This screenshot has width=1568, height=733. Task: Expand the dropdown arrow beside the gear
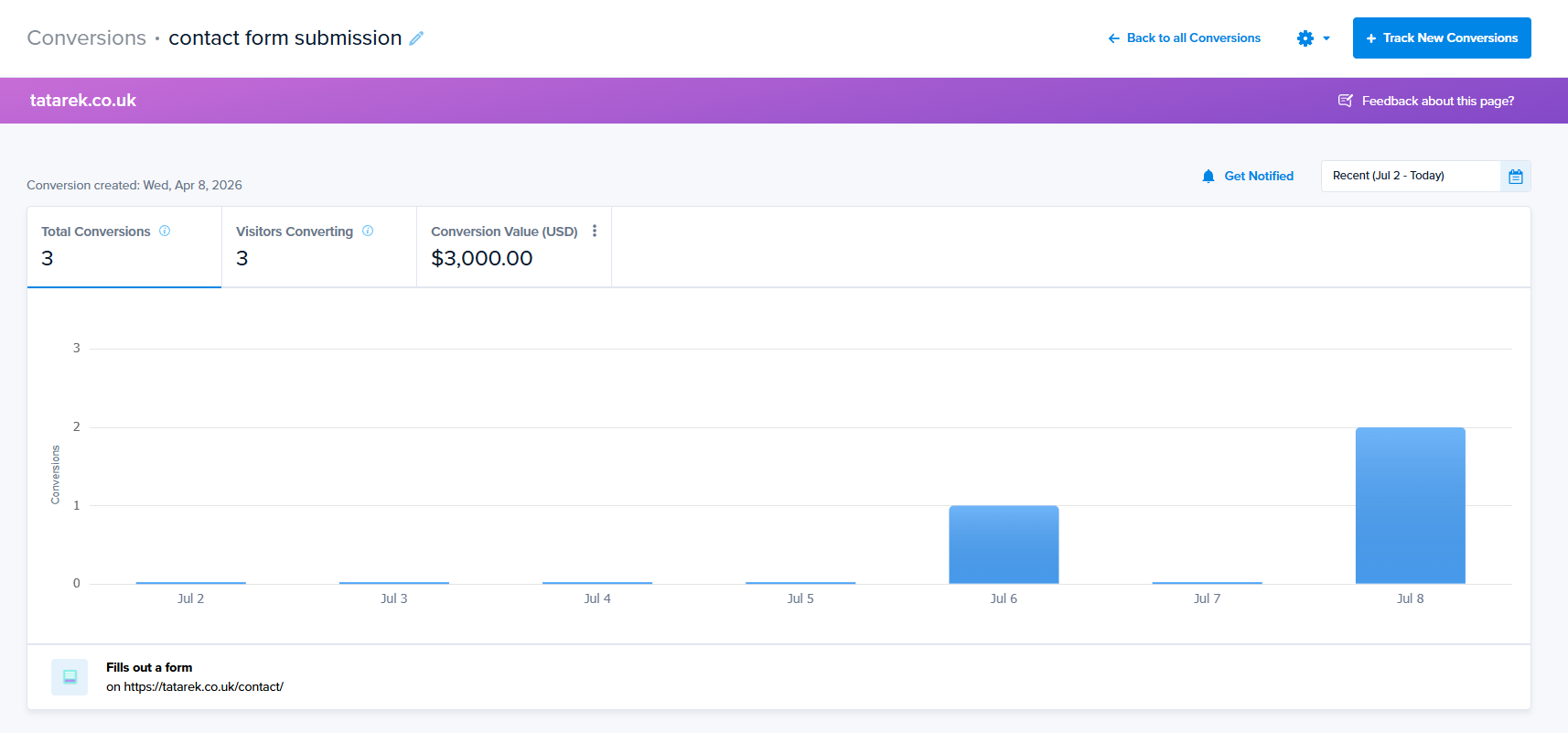pos(1326,38)
